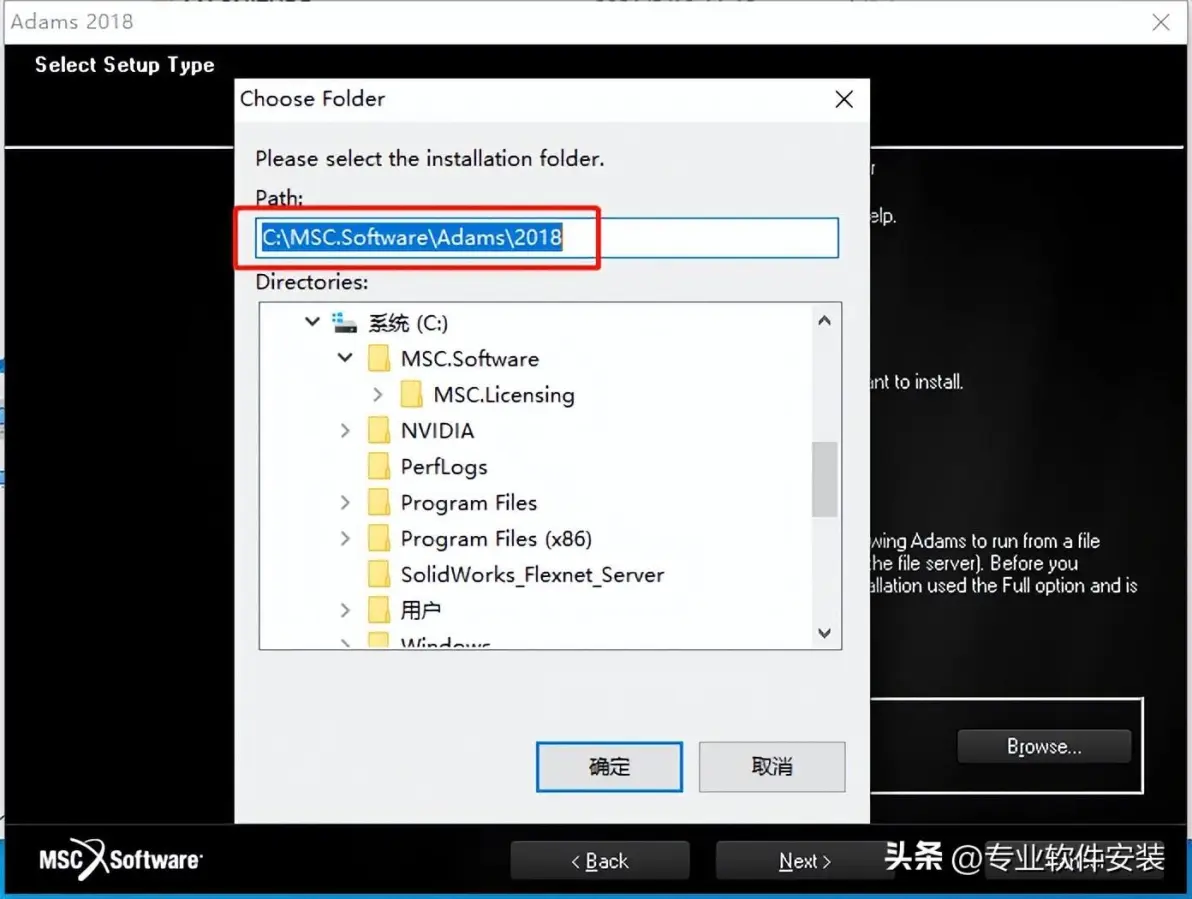Expand the 用户 folder node

345,609
